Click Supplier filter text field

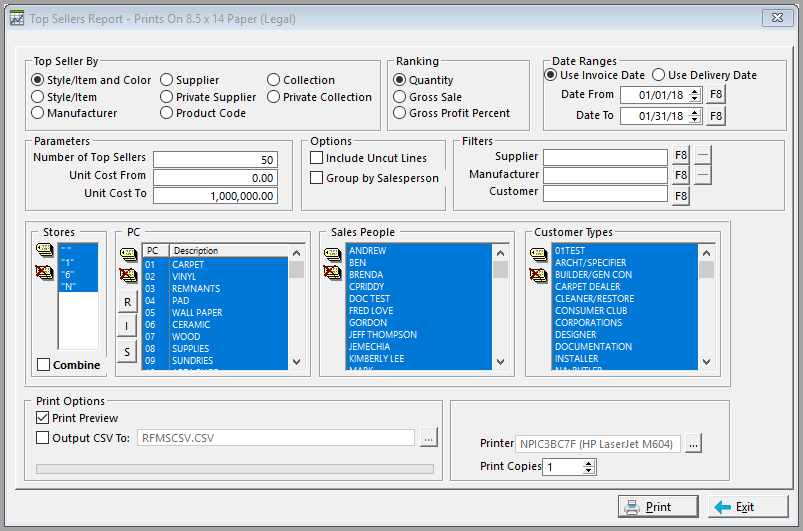click(x=605, y=157)
